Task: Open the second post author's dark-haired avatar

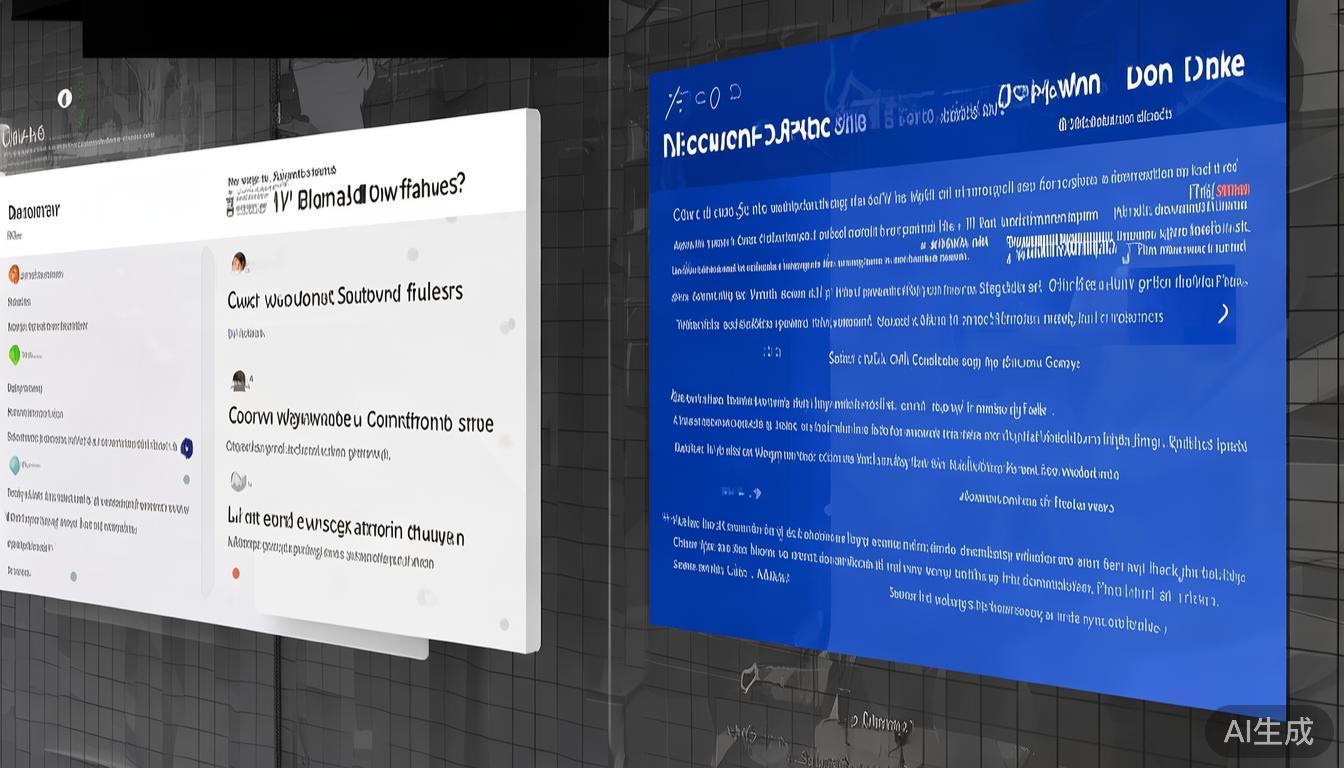Action: 240,381
